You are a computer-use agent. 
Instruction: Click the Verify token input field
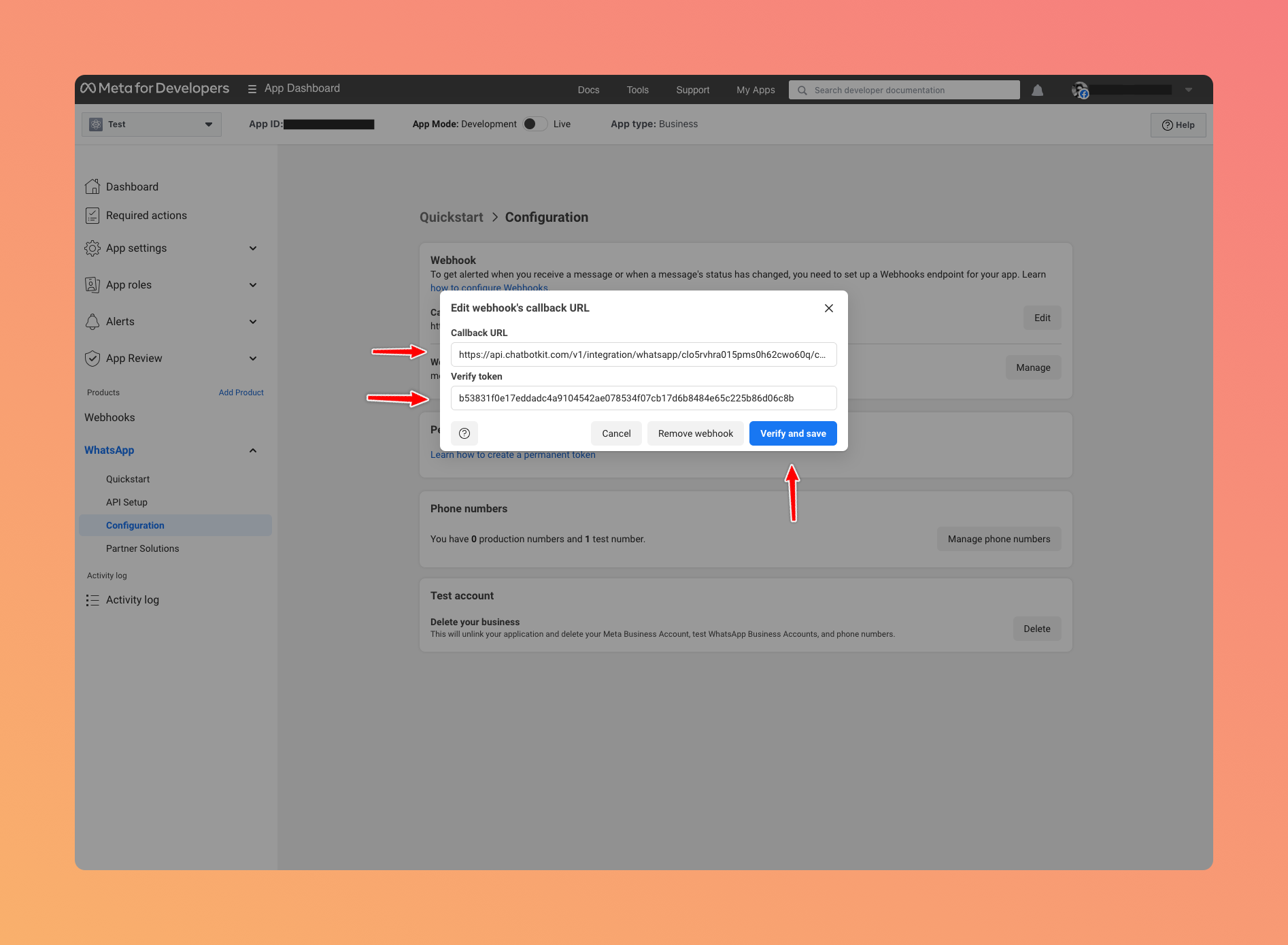pyautogui.click(x=643, y=398)
